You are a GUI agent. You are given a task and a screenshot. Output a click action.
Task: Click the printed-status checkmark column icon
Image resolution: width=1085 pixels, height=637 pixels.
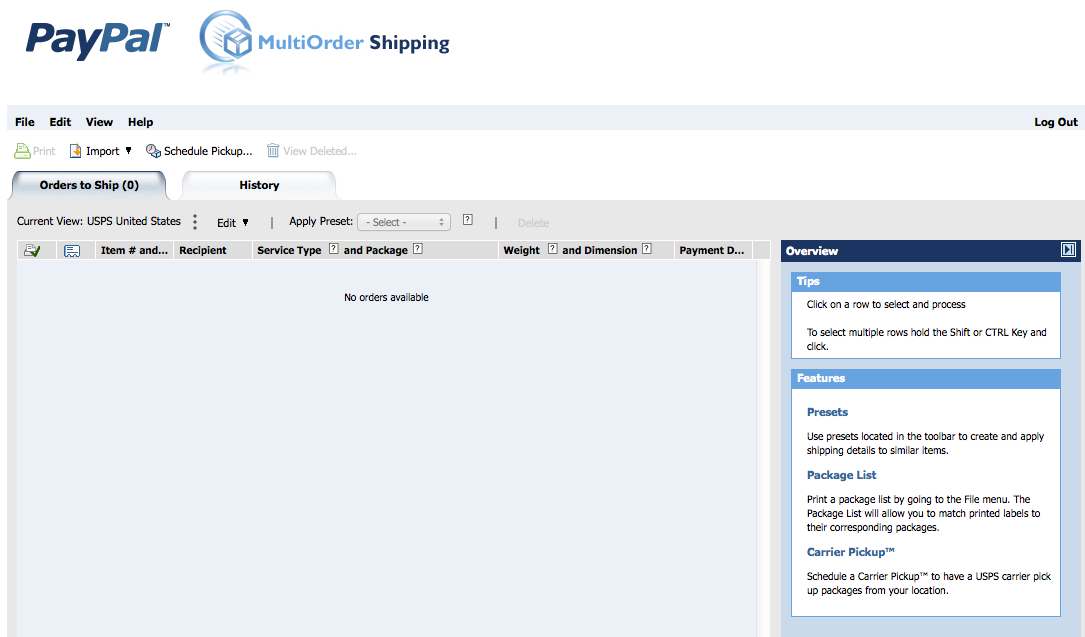(x=32, y=250)
